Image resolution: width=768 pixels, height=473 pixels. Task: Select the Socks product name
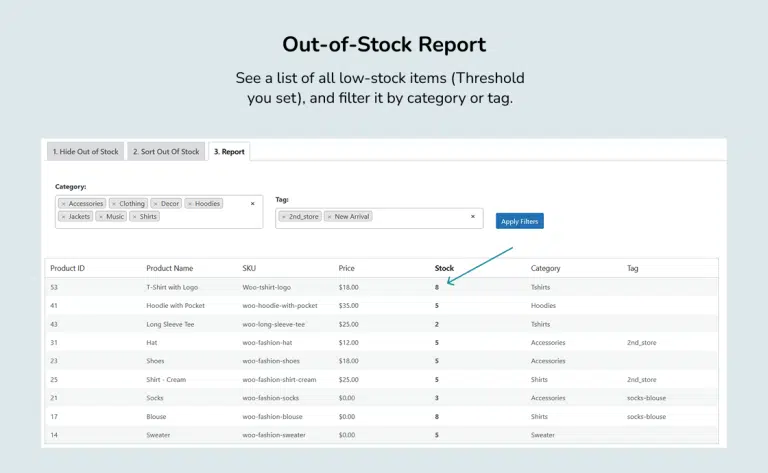pyautogui.click(x=155, y=398)
